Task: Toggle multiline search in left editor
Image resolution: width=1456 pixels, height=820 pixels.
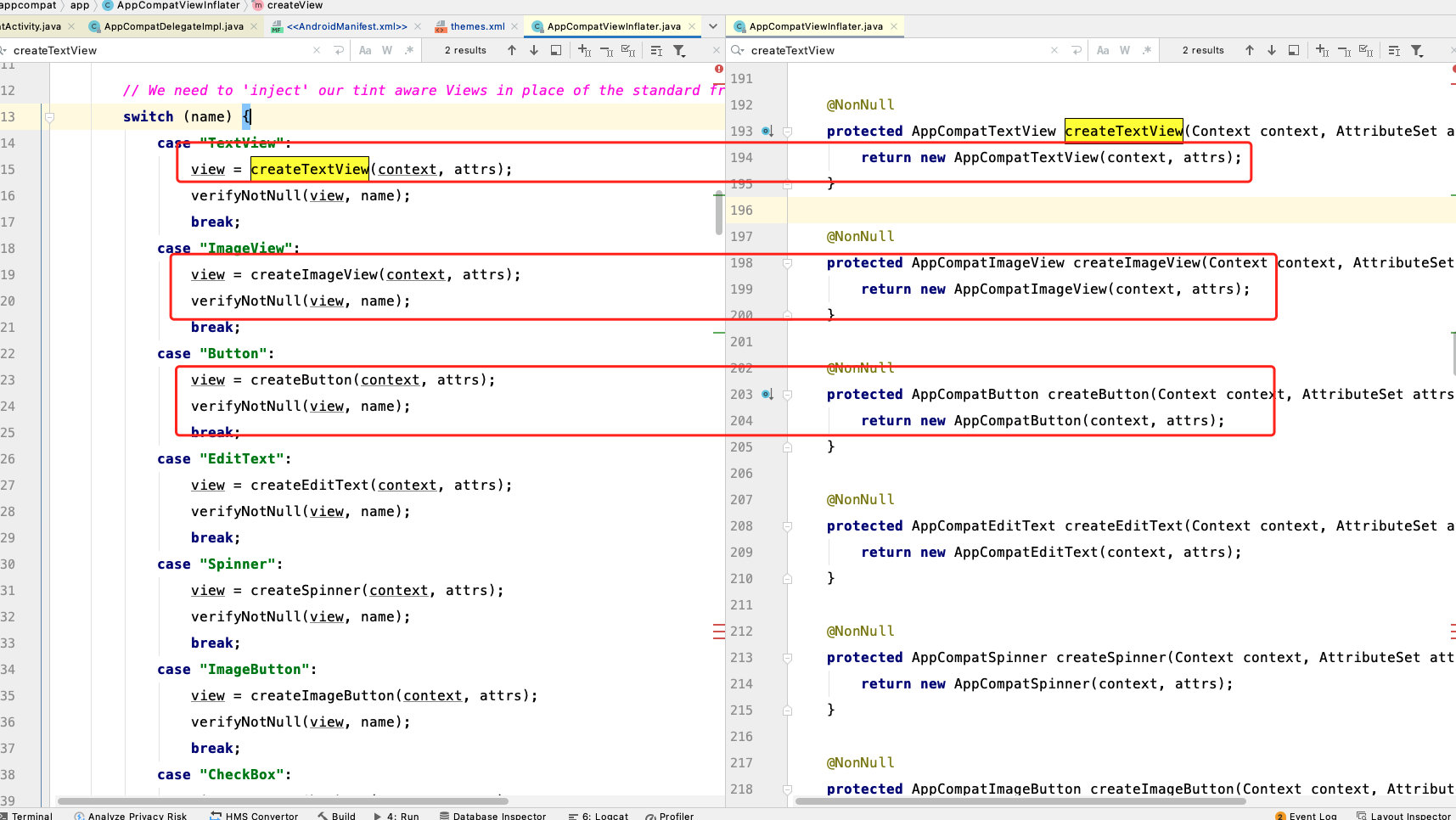Action: [656, 50]
